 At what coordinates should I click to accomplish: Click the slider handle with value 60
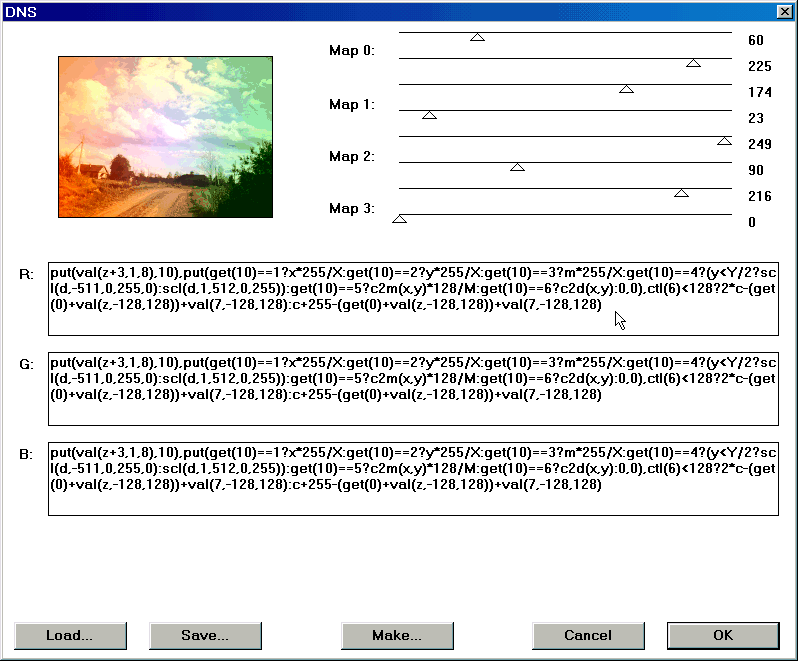click(x=478, y=37)
